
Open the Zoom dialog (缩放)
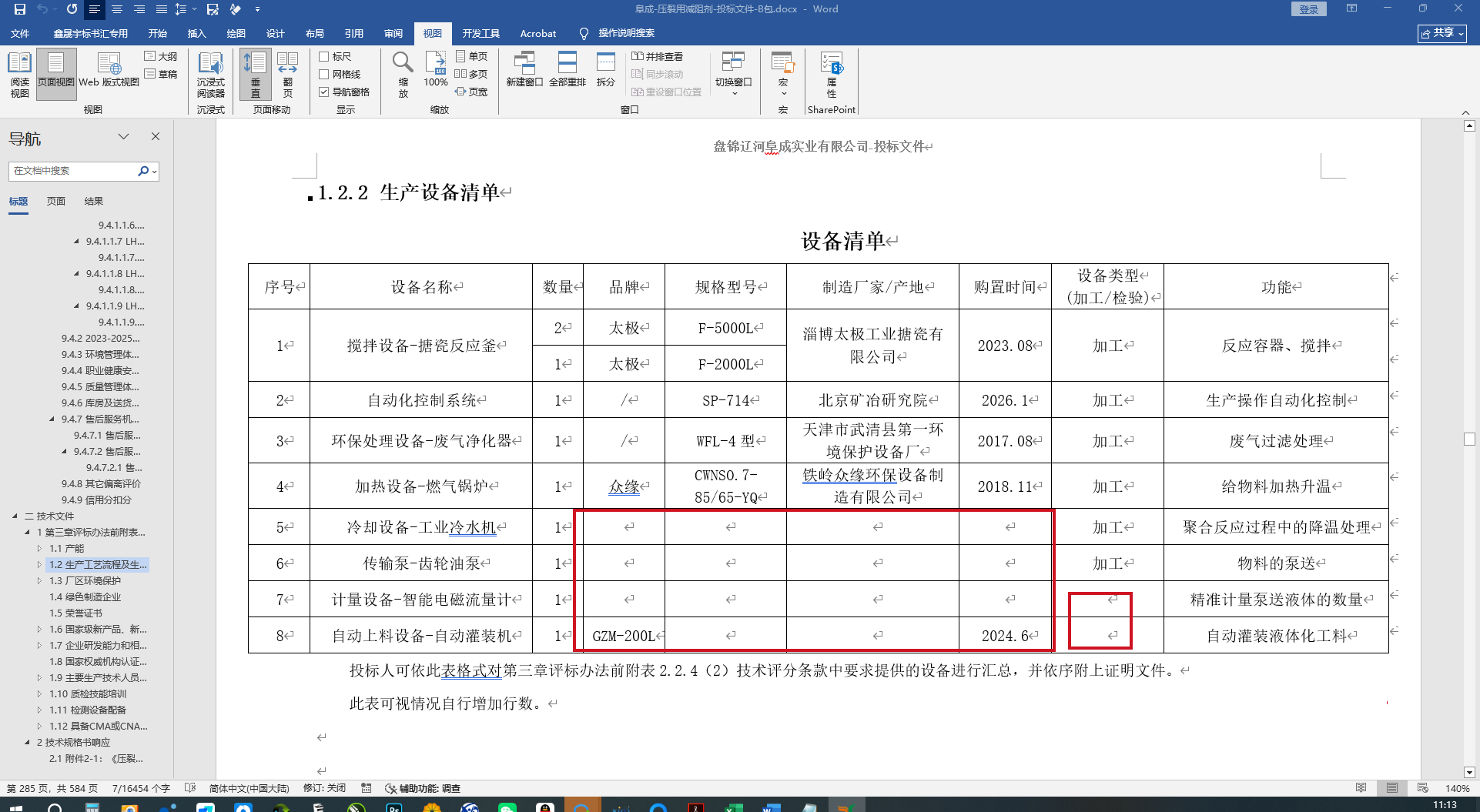(x=403, y=75)
